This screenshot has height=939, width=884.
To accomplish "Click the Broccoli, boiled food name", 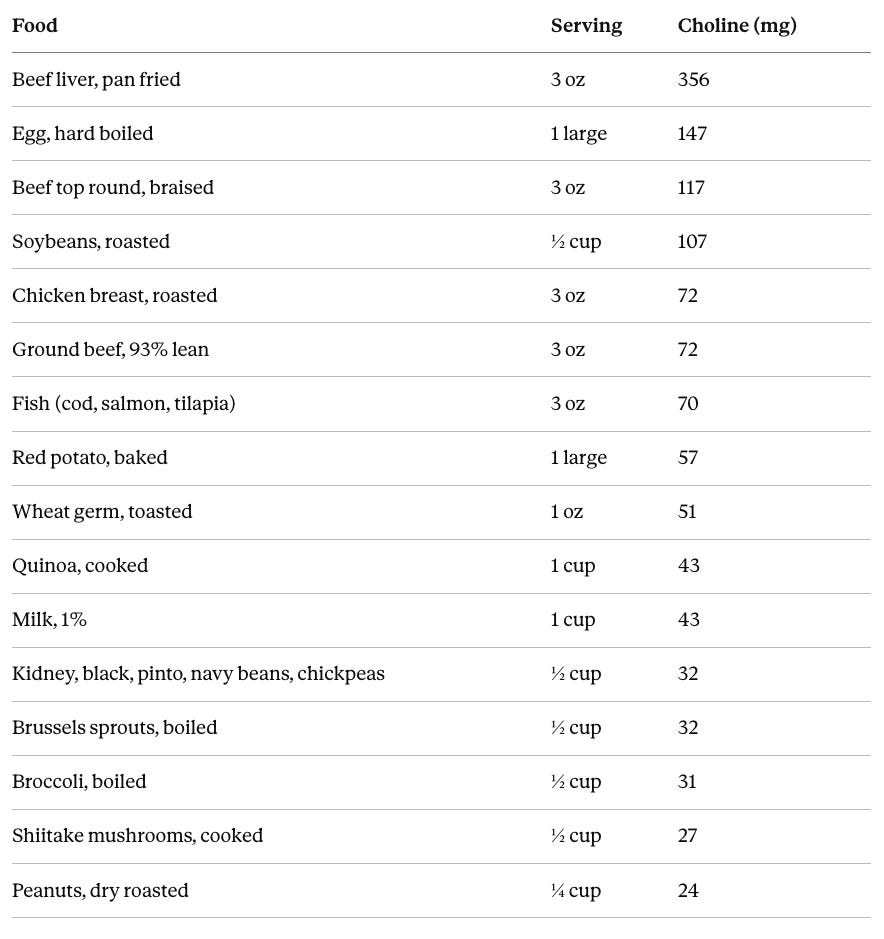I will tap(79, 782).
